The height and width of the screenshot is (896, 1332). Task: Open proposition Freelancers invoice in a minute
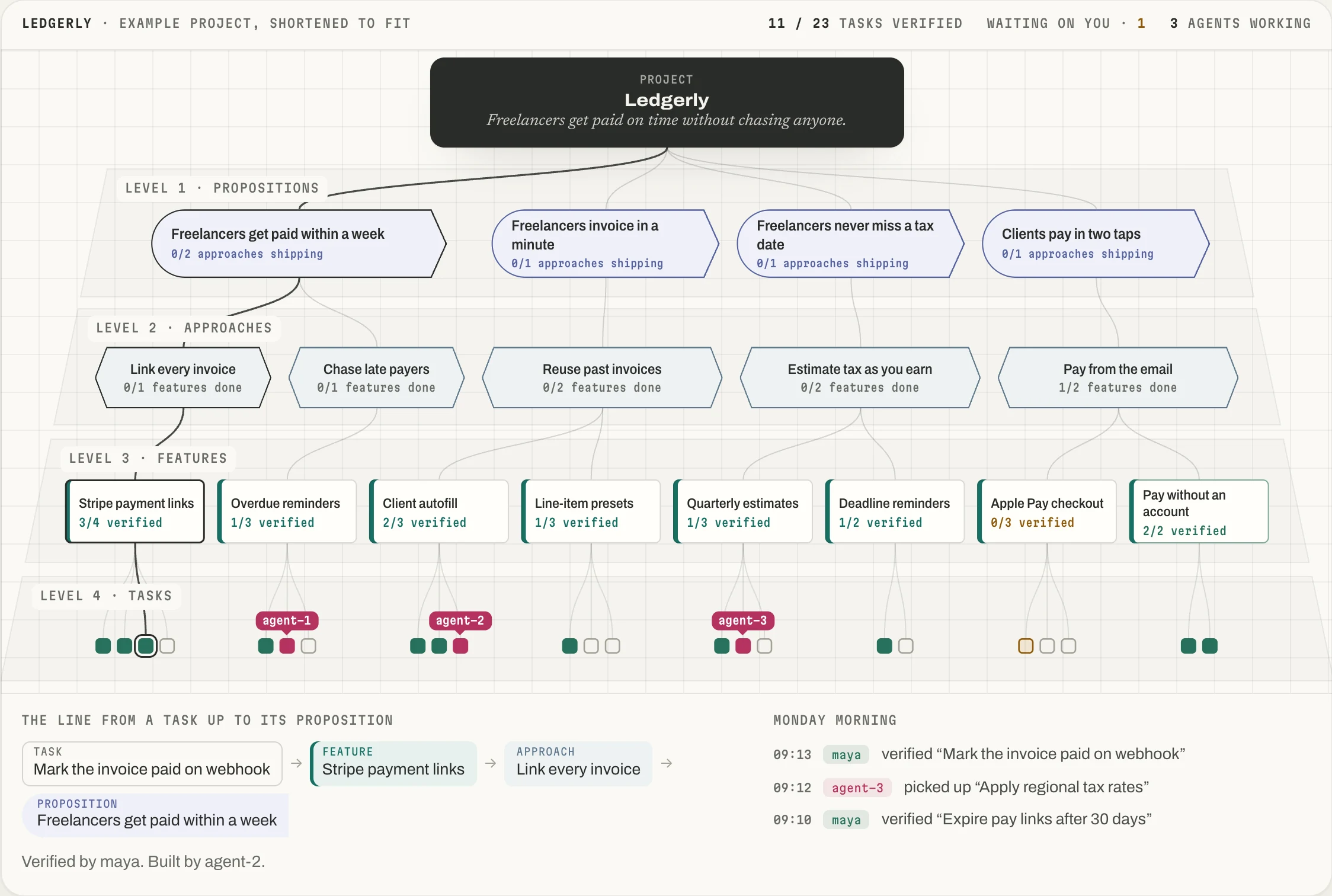(605, 244)
